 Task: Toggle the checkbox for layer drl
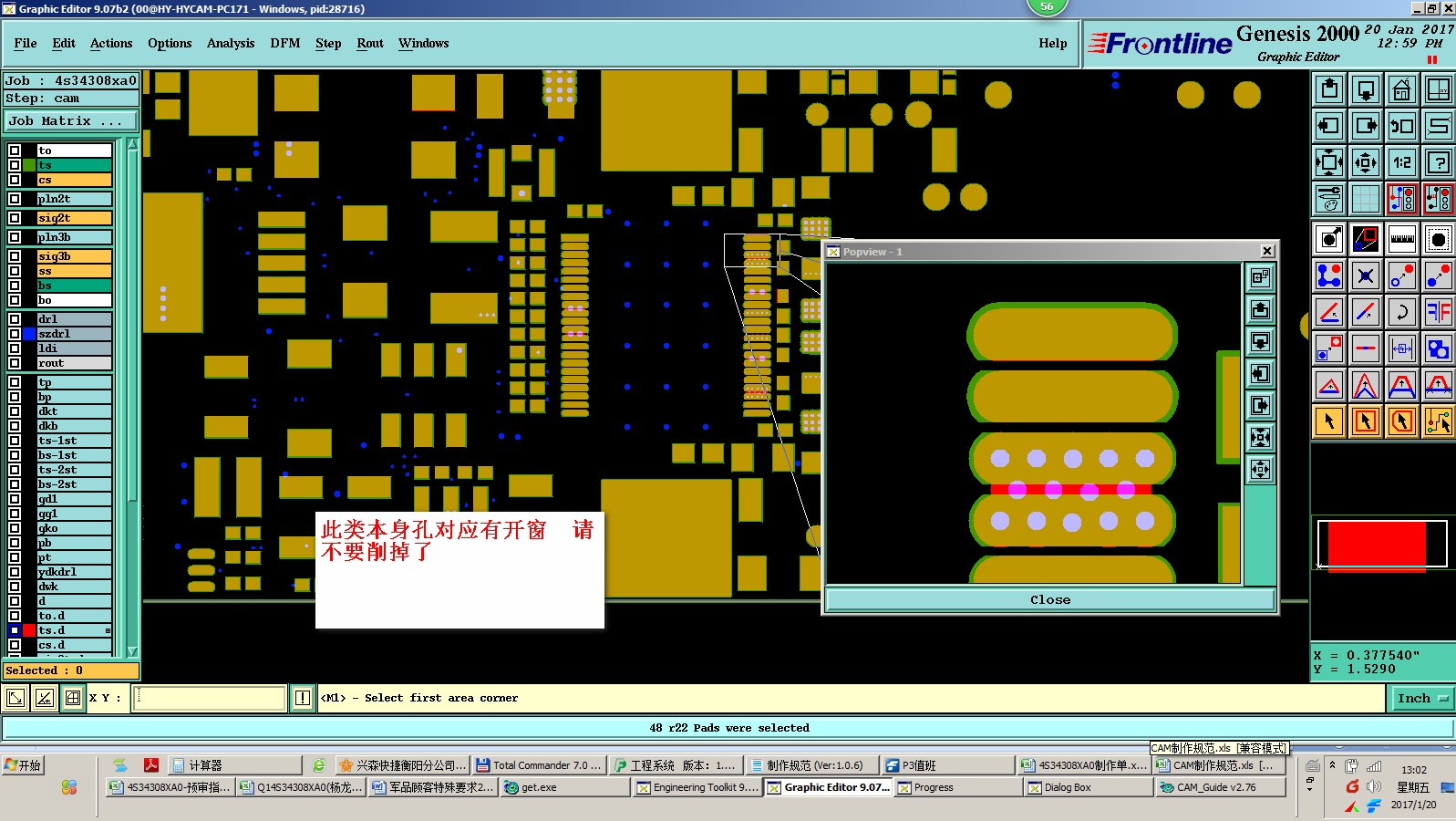pyautogui.click(x=15, y=319)
